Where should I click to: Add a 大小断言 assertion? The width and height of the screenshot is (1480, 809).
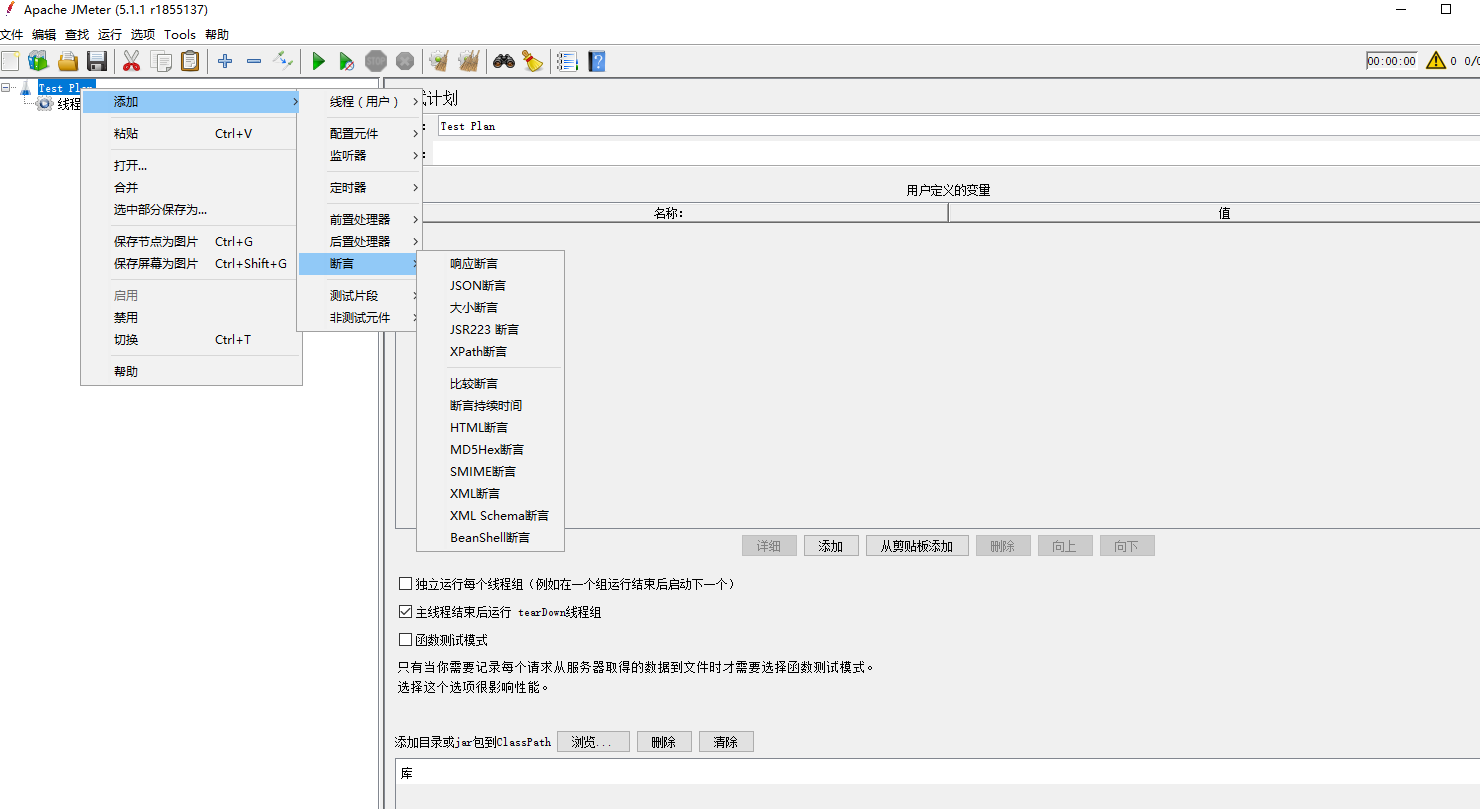click(x=490, y=307)
